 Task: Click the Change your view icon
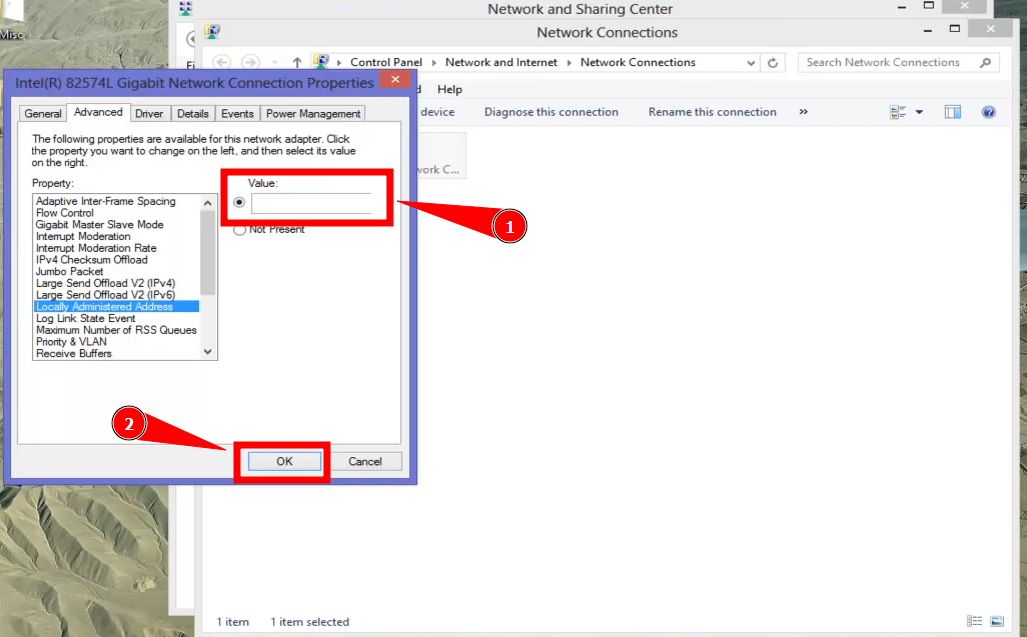(x=898, y=112)
